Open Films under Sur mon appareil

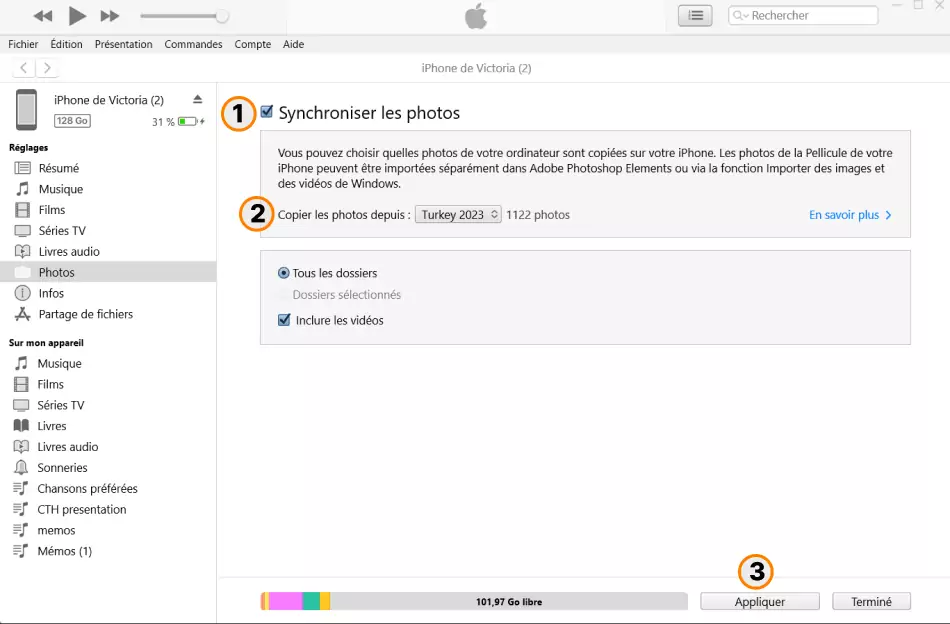pyautogui.click(x=50, y=384)
